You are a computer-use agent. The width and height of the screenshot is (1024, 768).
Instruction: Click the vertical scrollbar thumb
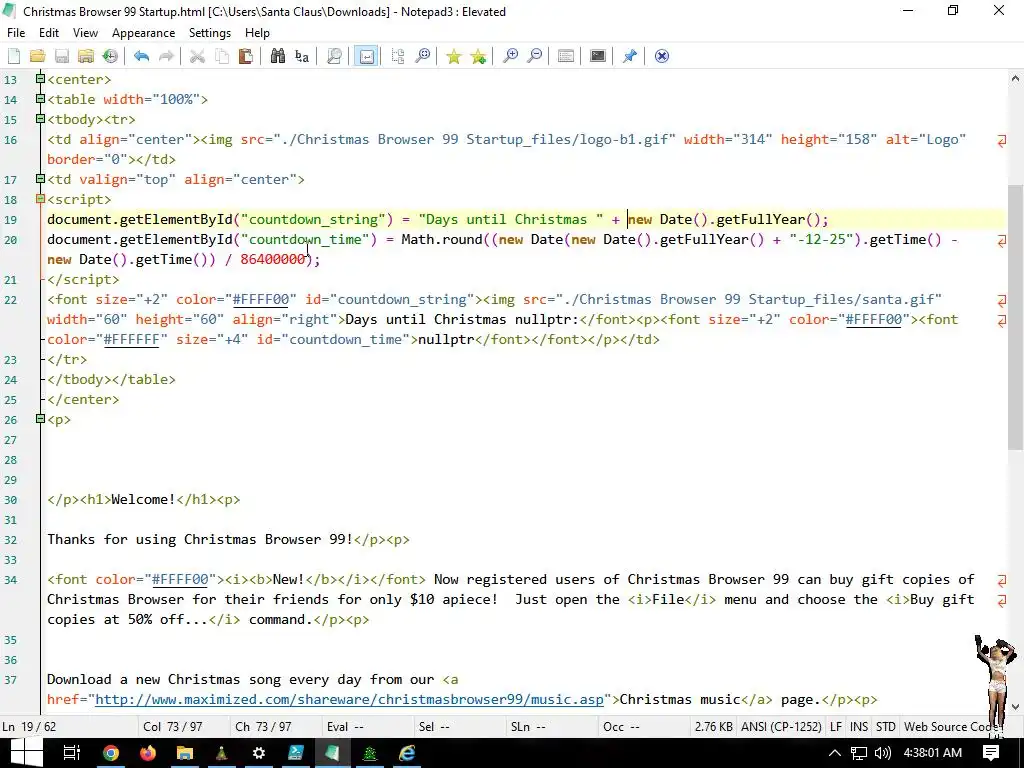[x=1015, y=317]
